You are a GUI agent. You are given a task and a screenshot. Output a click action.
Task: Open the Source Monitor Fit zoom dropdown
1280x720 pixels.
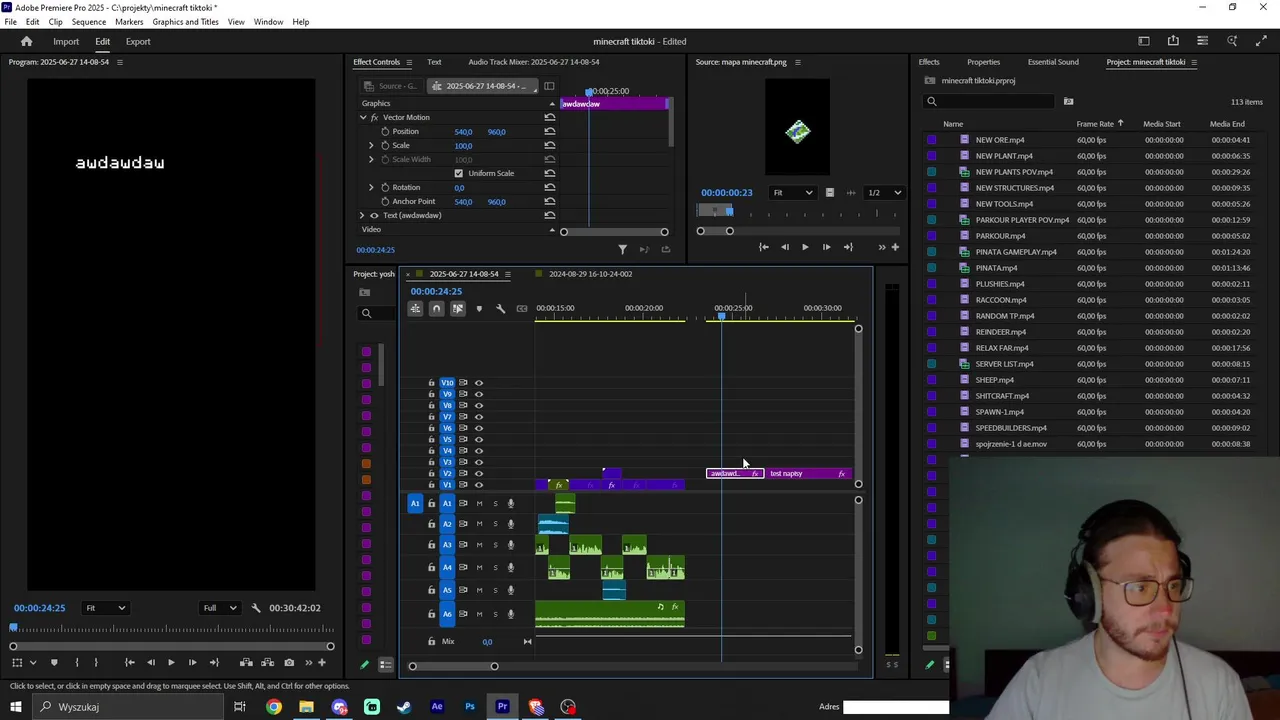point(791,193)
